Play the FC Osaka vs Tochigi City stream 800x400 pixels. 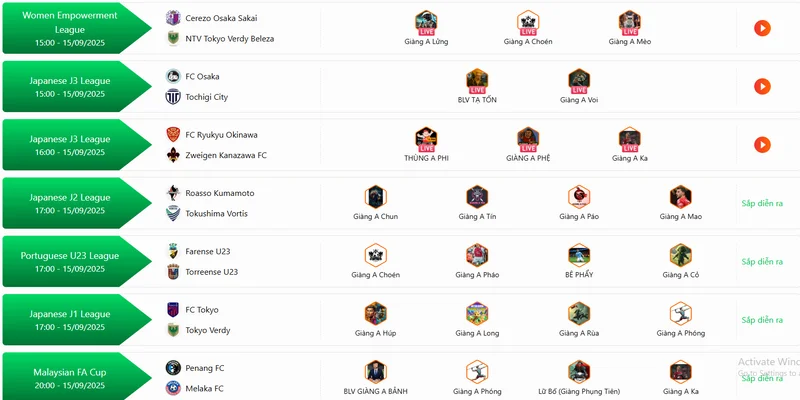pos(762,87)
